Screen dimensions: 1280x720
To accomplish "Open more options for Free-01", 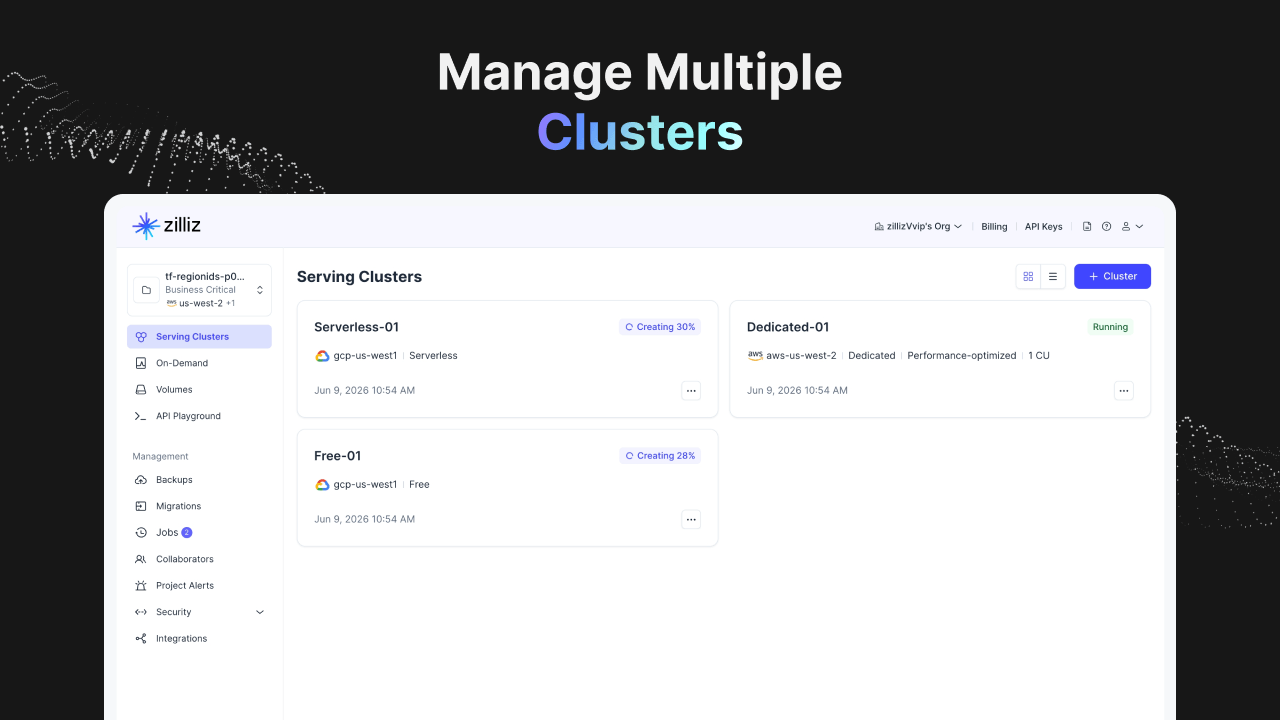I will click(x=691, y=520).
